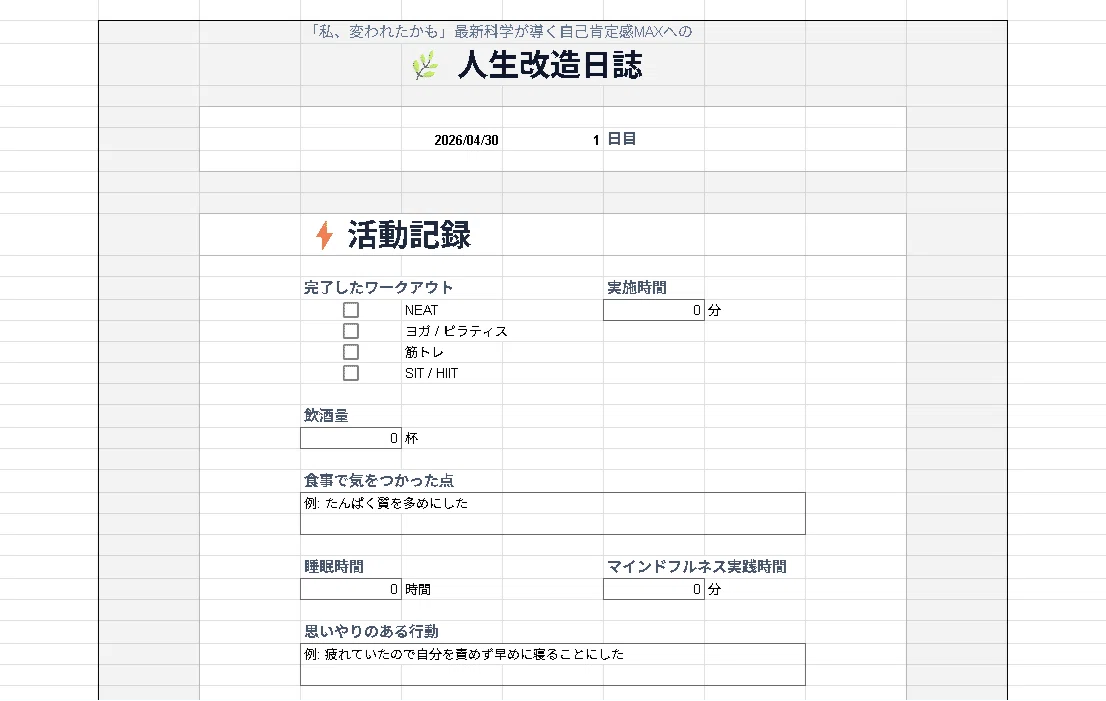Tick the ヨガ / ピラティス checkbox

click(x=351, y=331)
